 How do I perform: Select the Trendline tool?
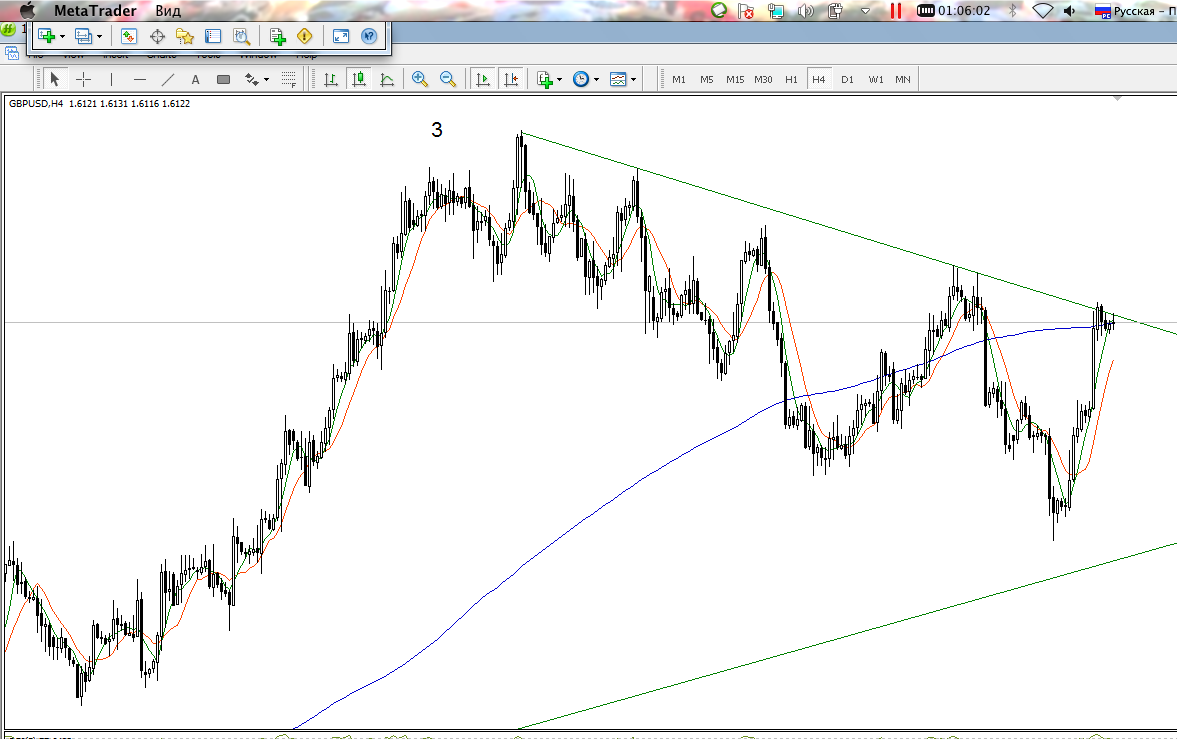168,79
